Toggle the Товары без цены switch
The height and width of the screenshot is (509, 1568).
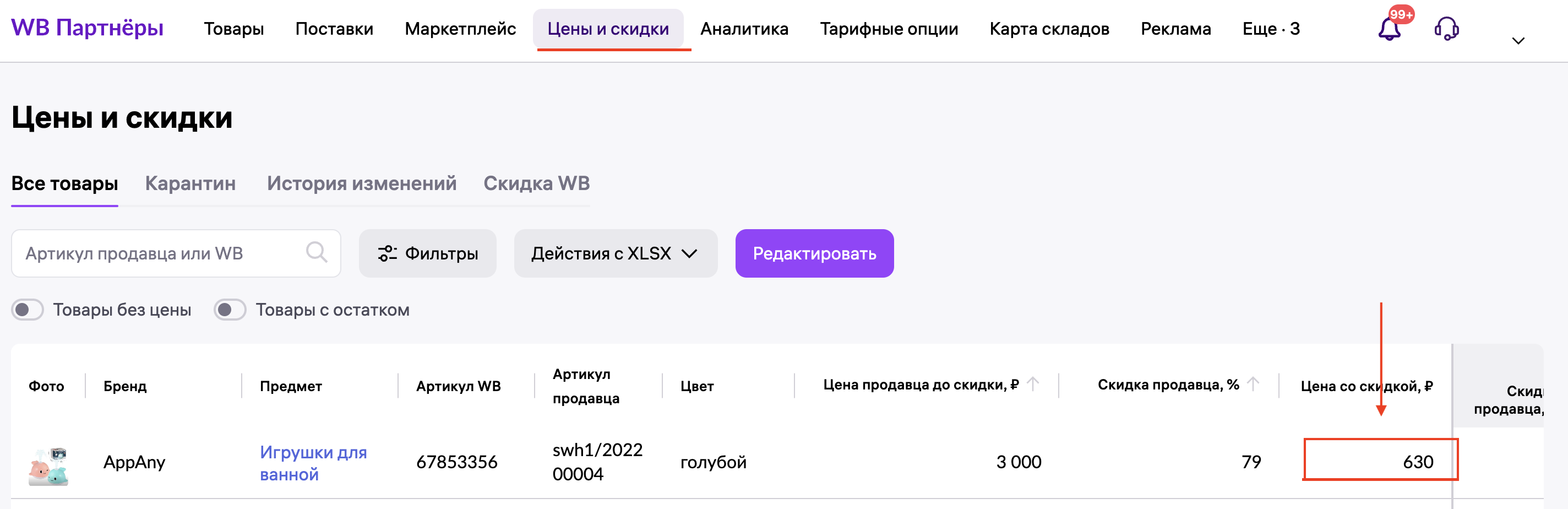(x=28, y=310)
